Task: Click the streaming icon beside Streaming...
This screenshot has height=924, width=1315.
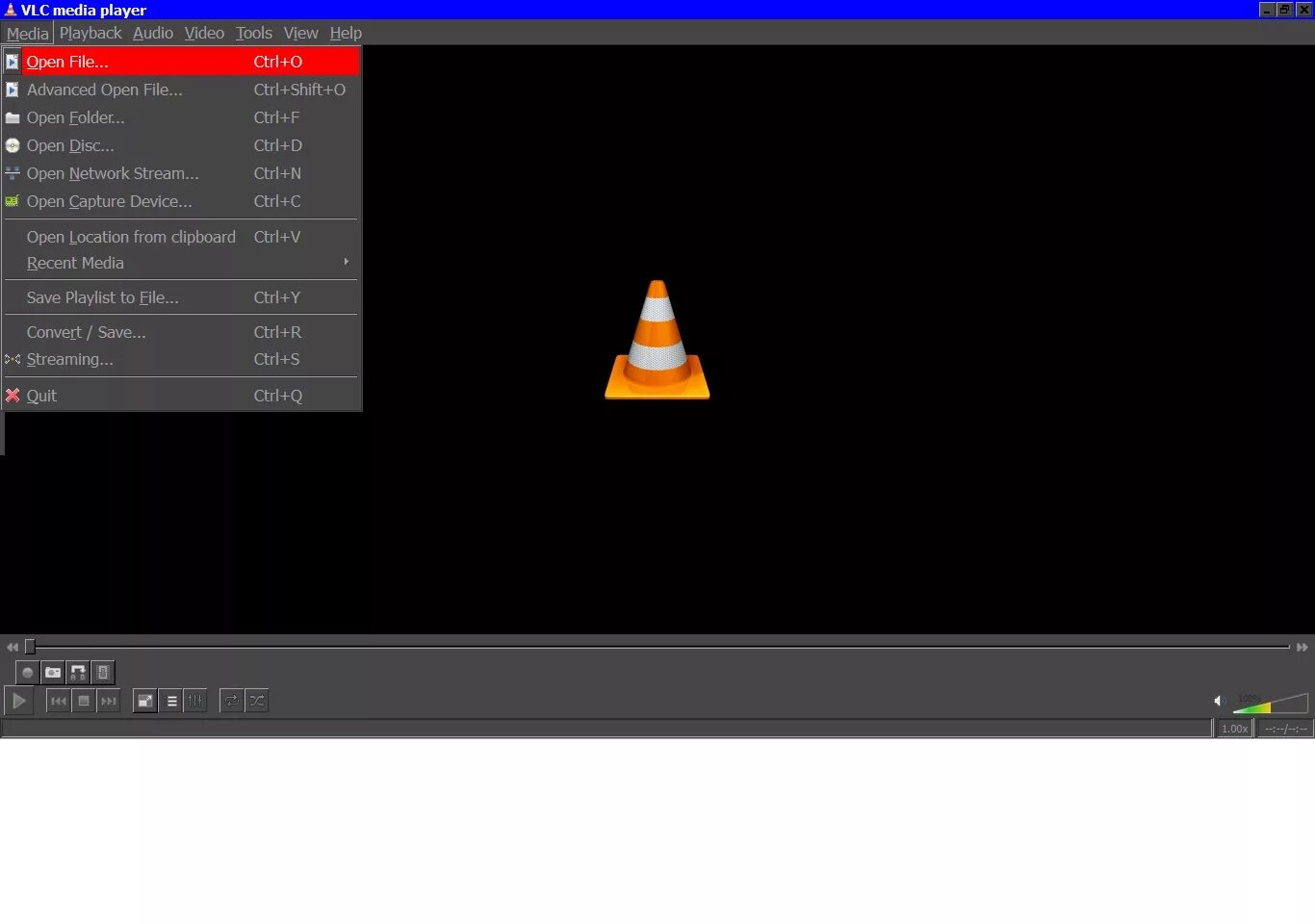Action: (13, 359)
